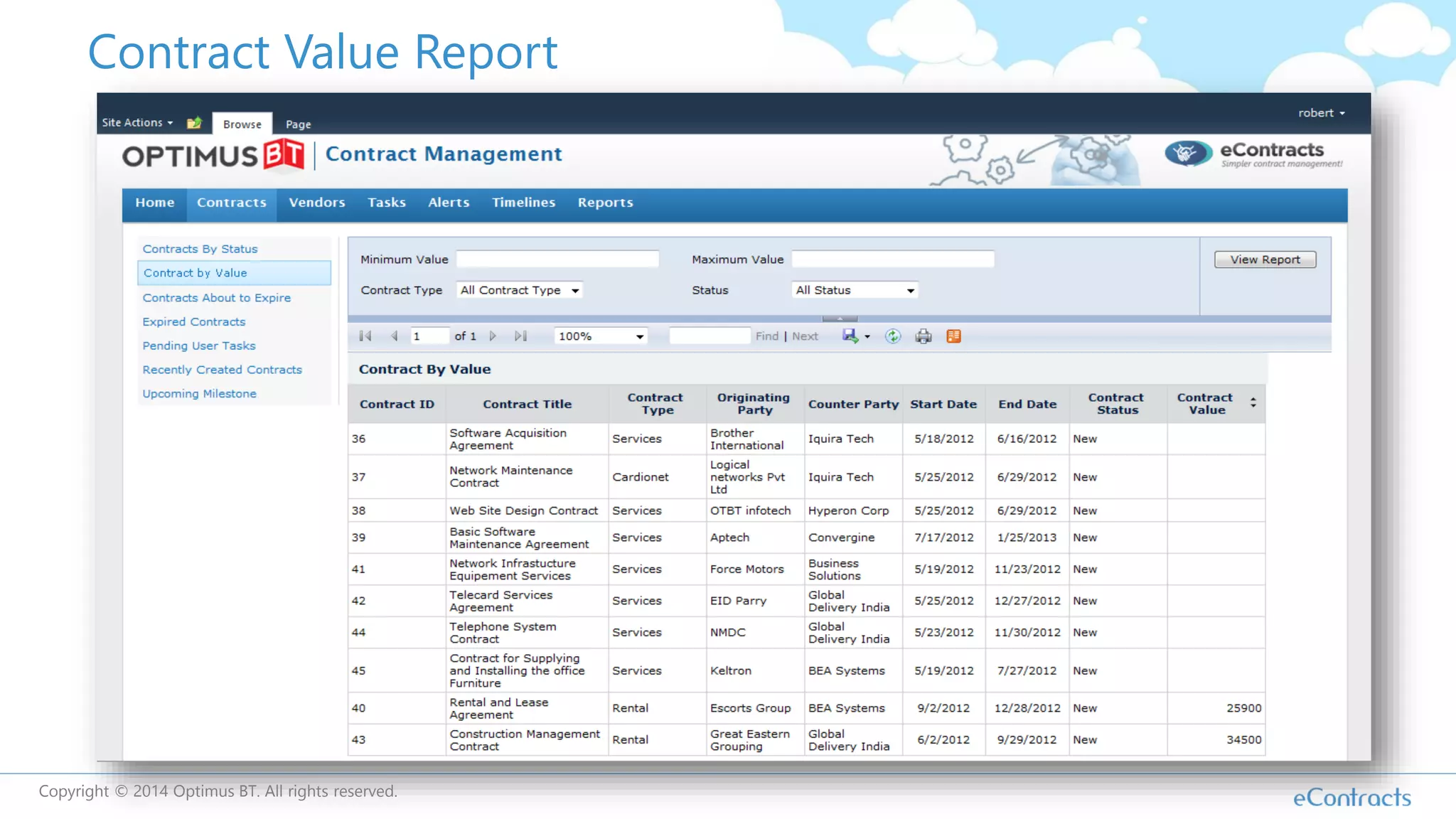
Task: Go to last report page icon
Action: [x=520, y=336]
